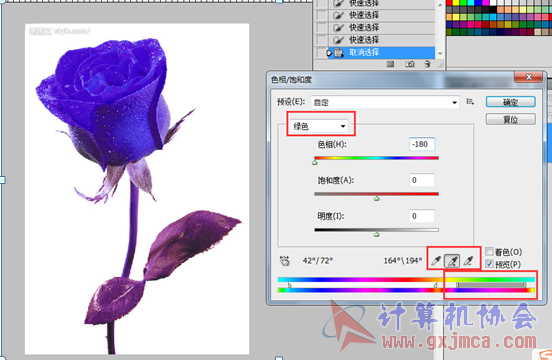Click the 明度 lightness slider thumb
The height and width of the screenshot is (360, 552).
point(376,234)
